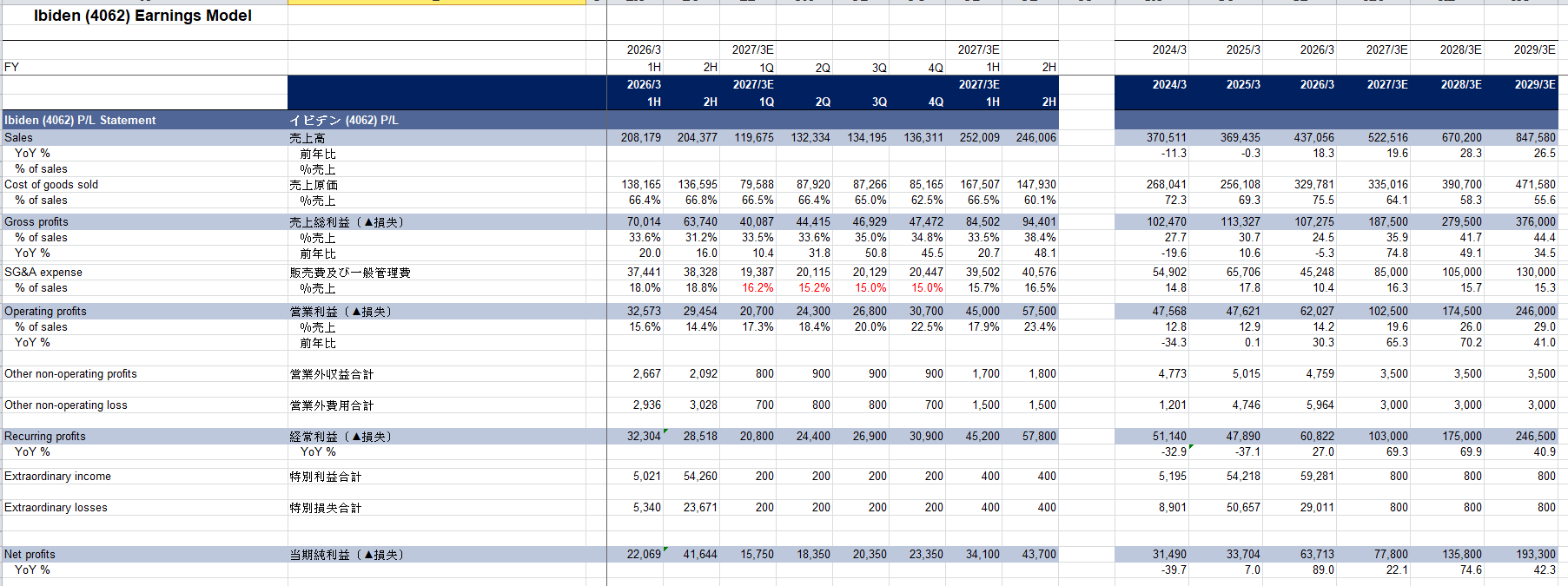
Task: Select the net profit YoY value 89.0
Action: 1323,570
